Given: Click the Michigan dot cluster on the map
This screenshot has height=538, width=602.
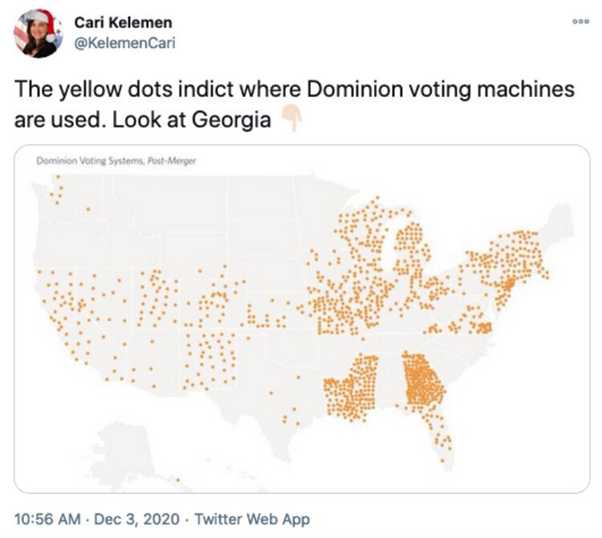Looking at the screenshot, I should point(412,252).
